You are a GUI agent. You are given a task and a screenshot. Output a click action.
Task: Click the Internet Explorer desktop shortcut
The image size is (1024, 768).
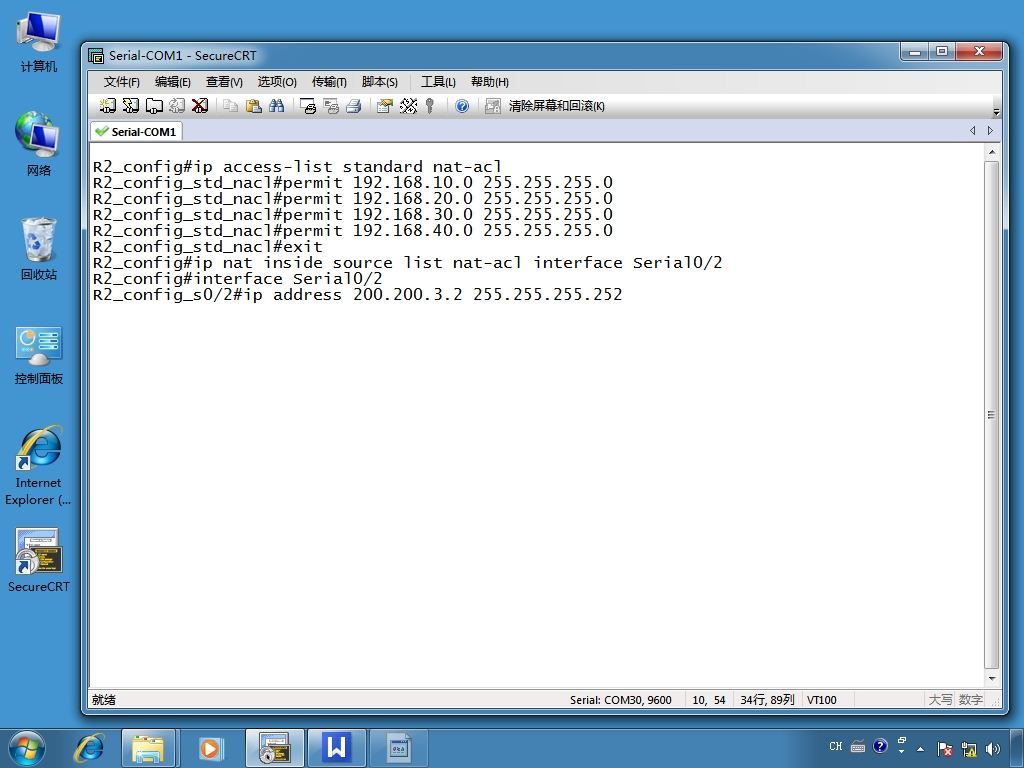pyautogui.click(x=39, y=466)
